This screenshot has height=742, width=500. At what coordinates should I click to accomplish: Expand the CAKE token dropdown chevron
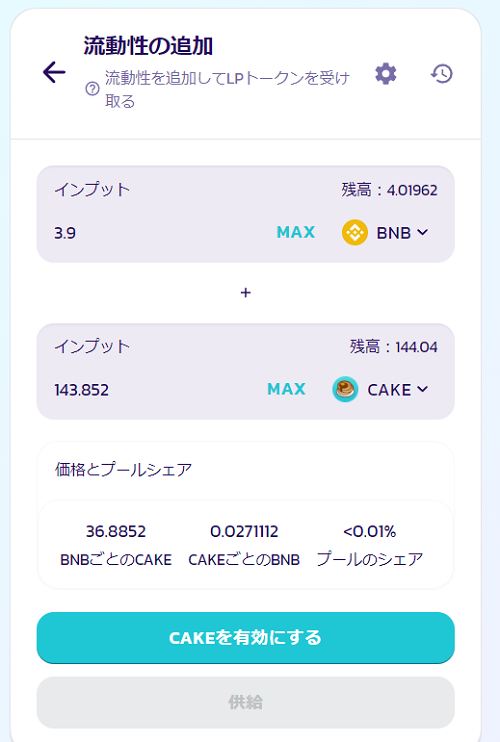(x=422, y=389)
